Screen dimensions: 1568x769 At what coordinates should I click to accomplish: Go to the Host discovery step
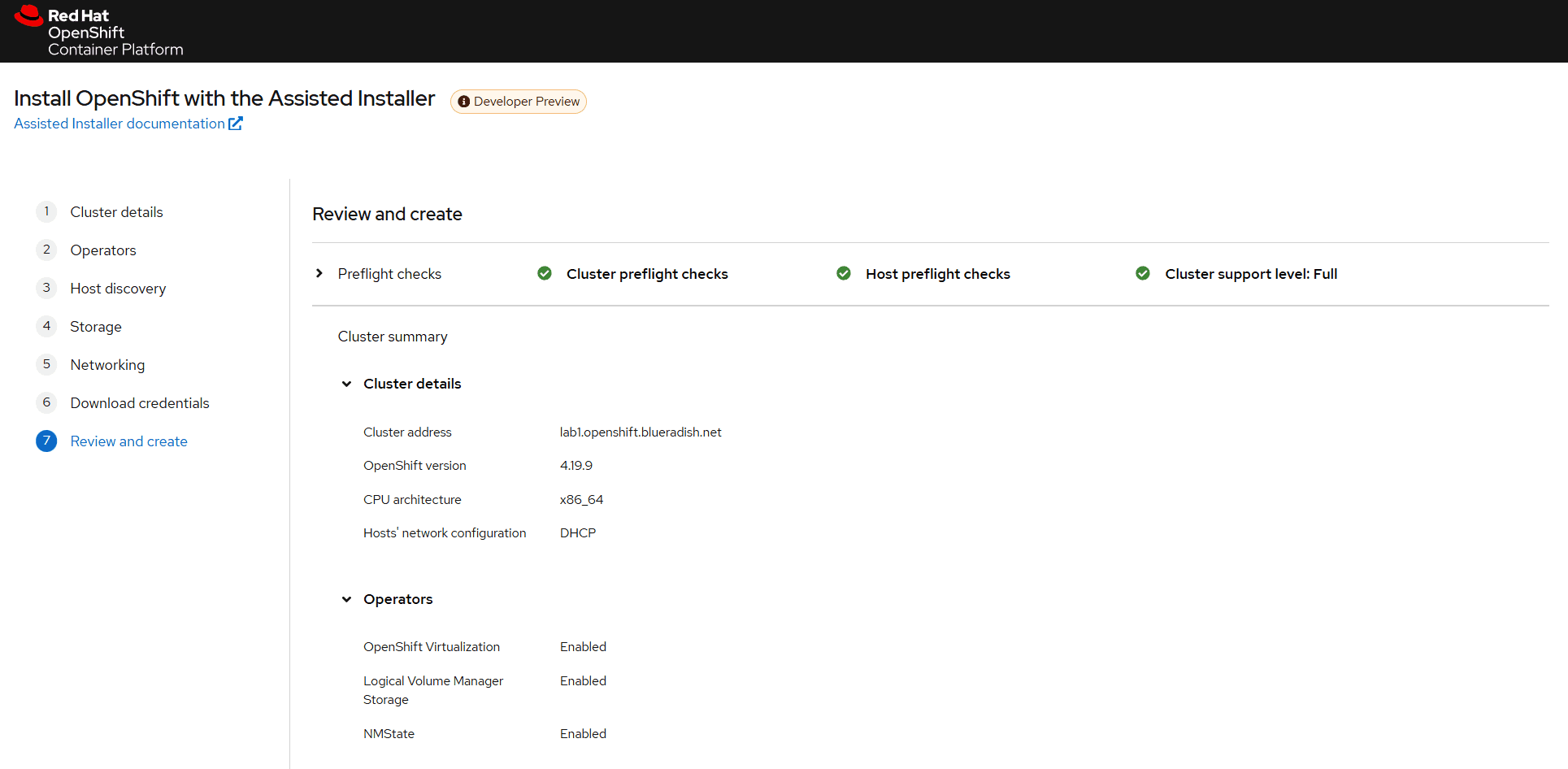pyautogui.click(x=118, y=289)
